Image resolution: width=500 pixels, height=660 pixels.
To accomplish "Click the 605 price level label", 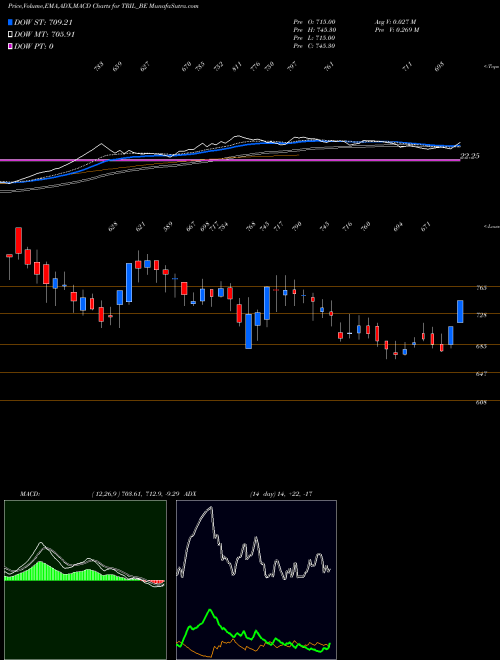I will [x=482, y=402].
